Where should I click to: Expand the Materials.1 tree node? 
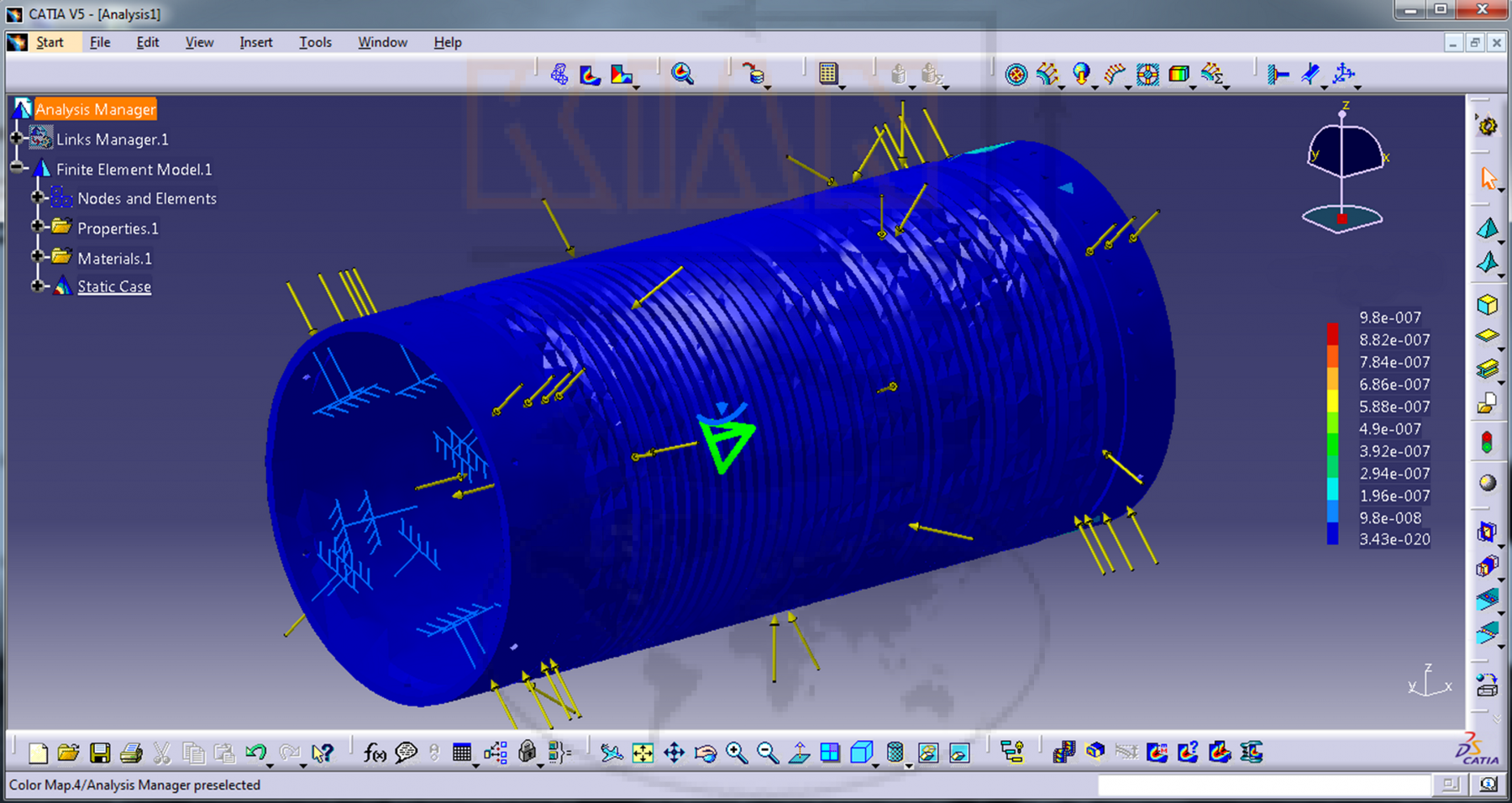tap(37, 256)
